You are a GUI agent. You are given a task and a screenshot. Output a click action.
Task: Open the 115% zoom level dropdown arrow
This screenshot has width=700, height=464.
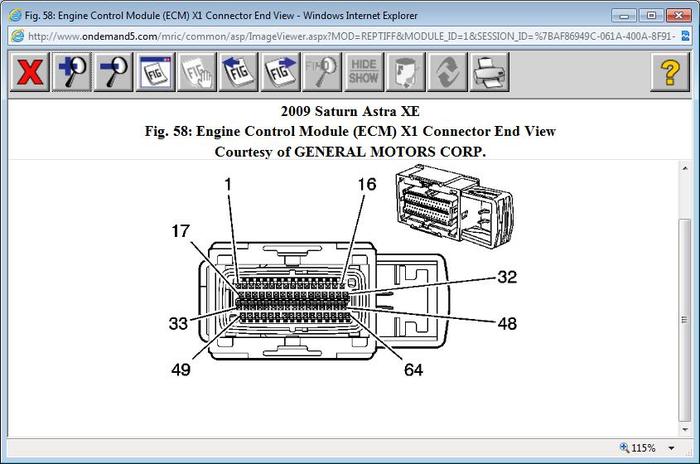point(671,448)
